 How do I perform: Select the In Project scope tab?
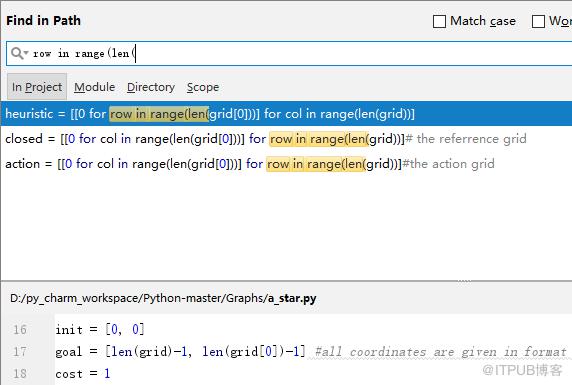click(x=37, y=87)
